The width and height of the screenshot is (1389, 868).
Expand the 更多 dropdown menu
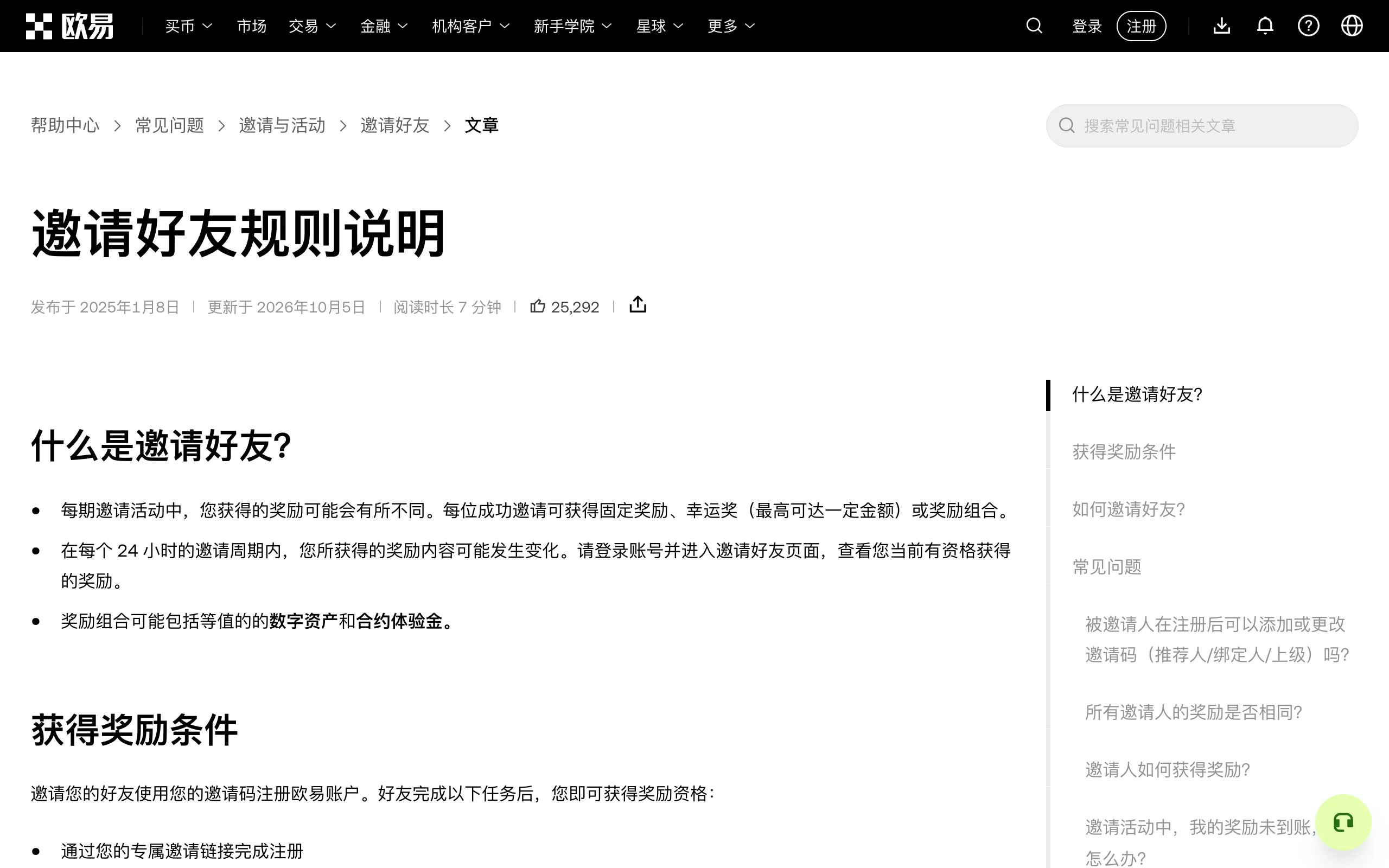(731, 26)
